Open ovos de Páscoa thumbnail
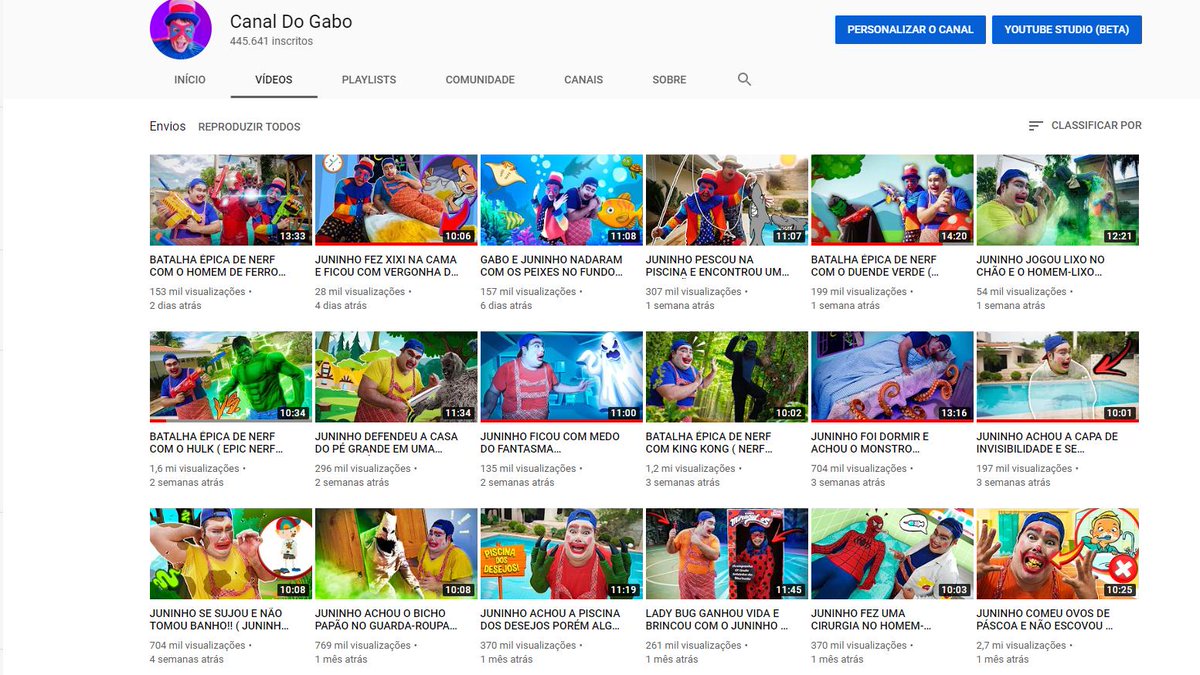The height and width of the screenshot is (675, 1200). pos(1057,554)
